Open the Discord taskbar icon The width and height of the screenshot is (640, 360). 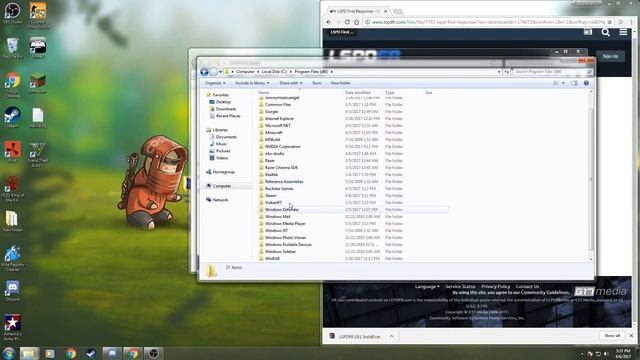tap(111, 353)
